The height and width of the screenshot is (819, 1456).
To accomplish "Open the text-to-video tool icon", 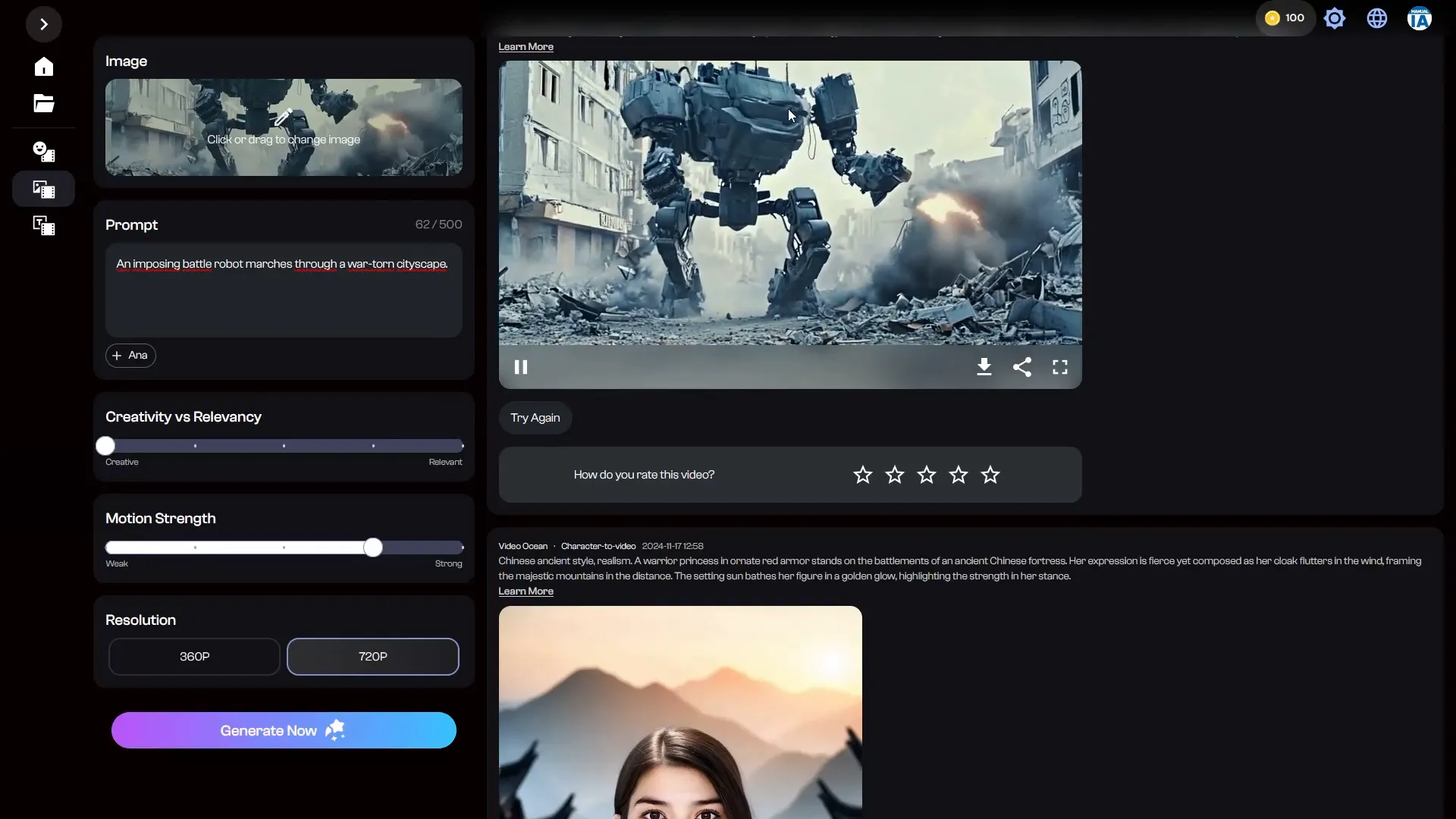I will click(44, 225).
